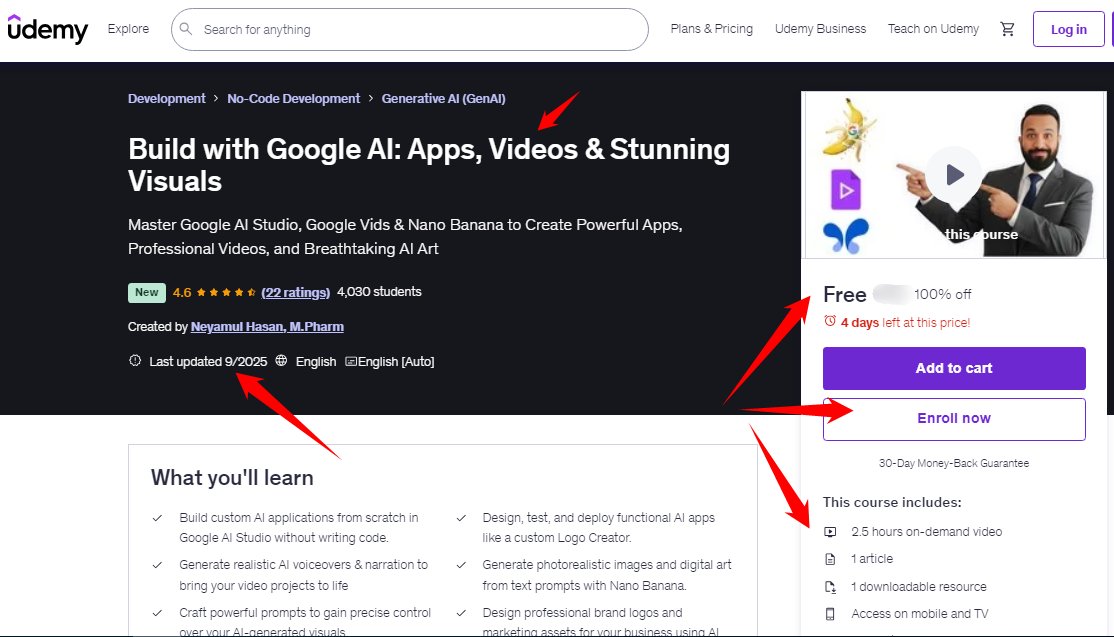Click the checkmark beside Design, test, and deploy
This screenshot has height=637, width=1114.
coord(461,518)
